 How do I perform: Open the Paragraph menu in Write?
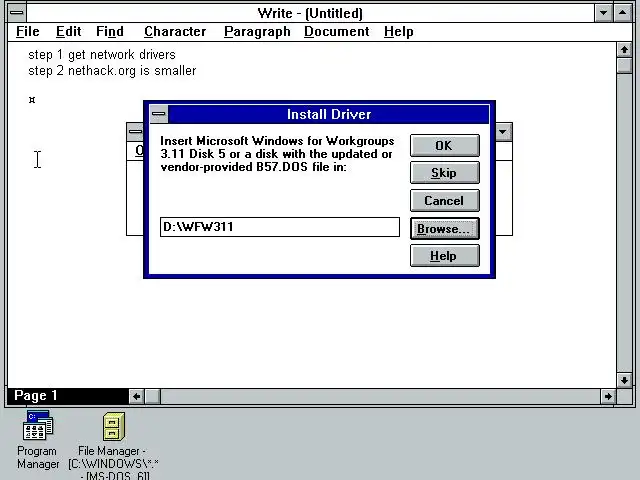pyautogui.click(x=257, y=31)
